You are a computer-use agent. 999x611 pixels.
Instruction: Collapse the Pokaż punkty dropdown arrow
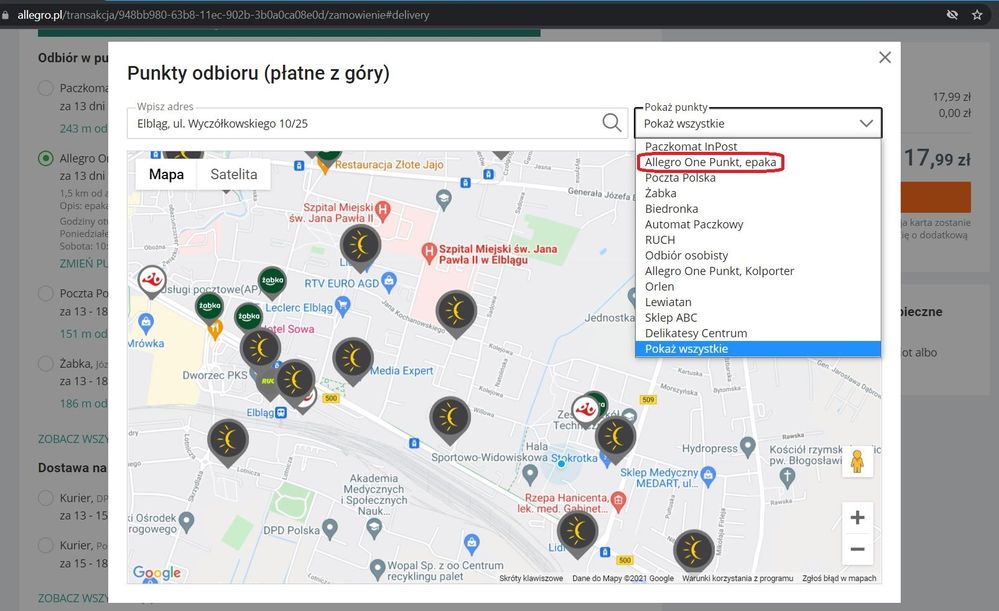point(866,123)
